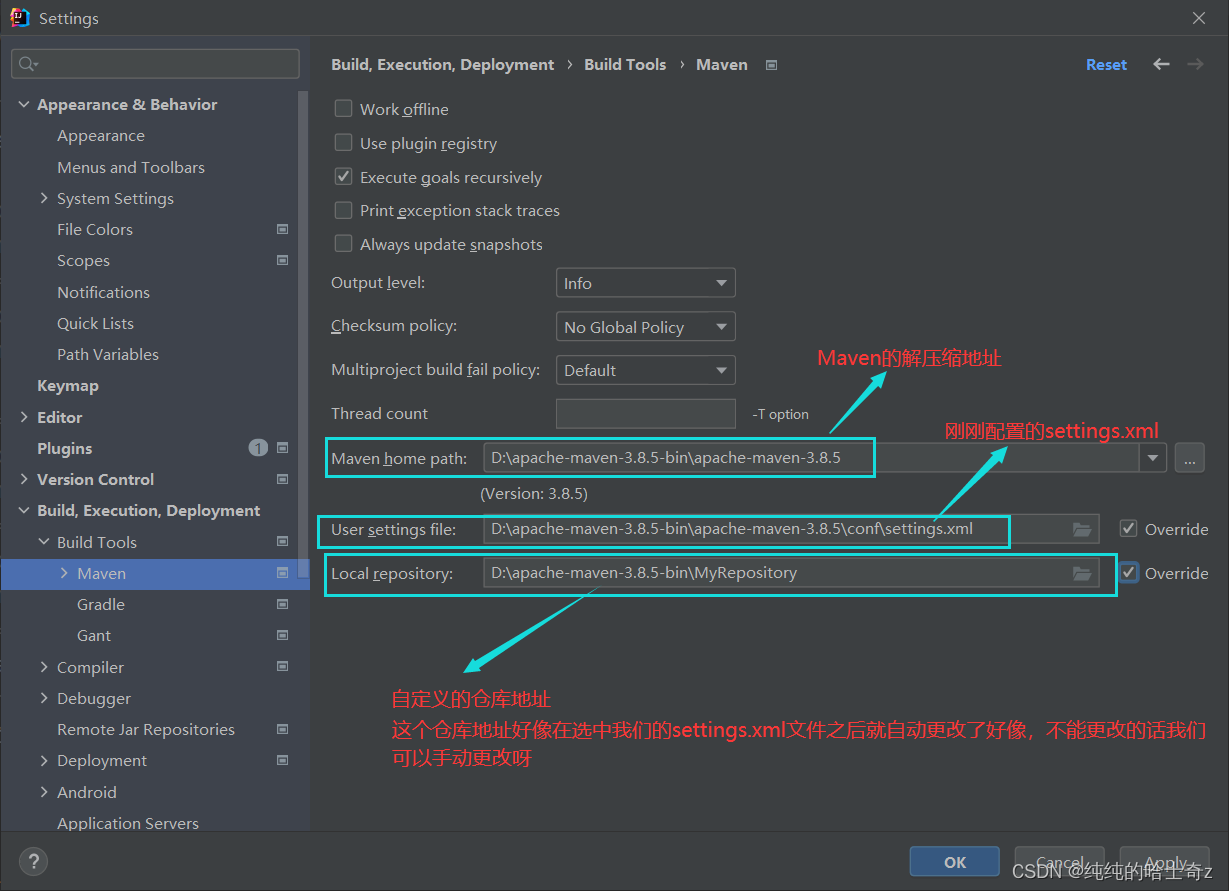Click the OK button

(x=954, y=861)
